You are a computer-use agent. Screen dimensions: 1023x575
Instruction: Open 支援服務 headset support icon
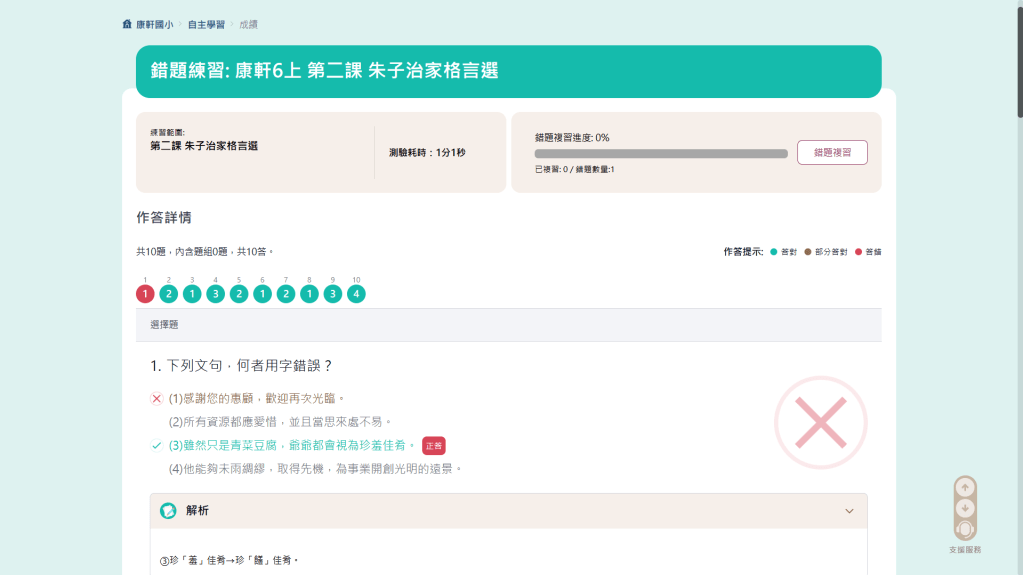pos(965,530)
